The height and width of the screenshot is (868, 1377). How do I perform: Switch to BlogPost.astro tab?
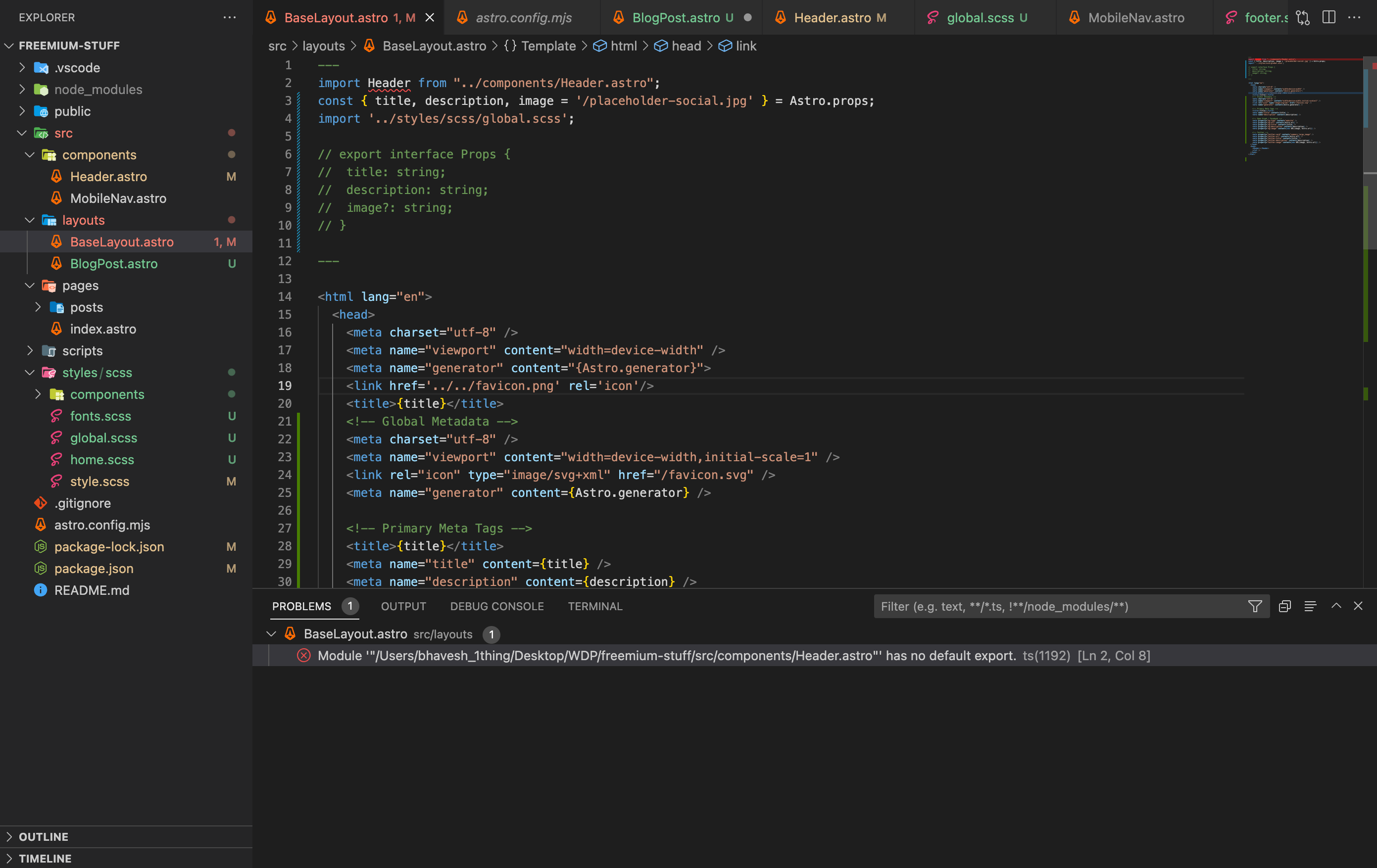point(681,18)
